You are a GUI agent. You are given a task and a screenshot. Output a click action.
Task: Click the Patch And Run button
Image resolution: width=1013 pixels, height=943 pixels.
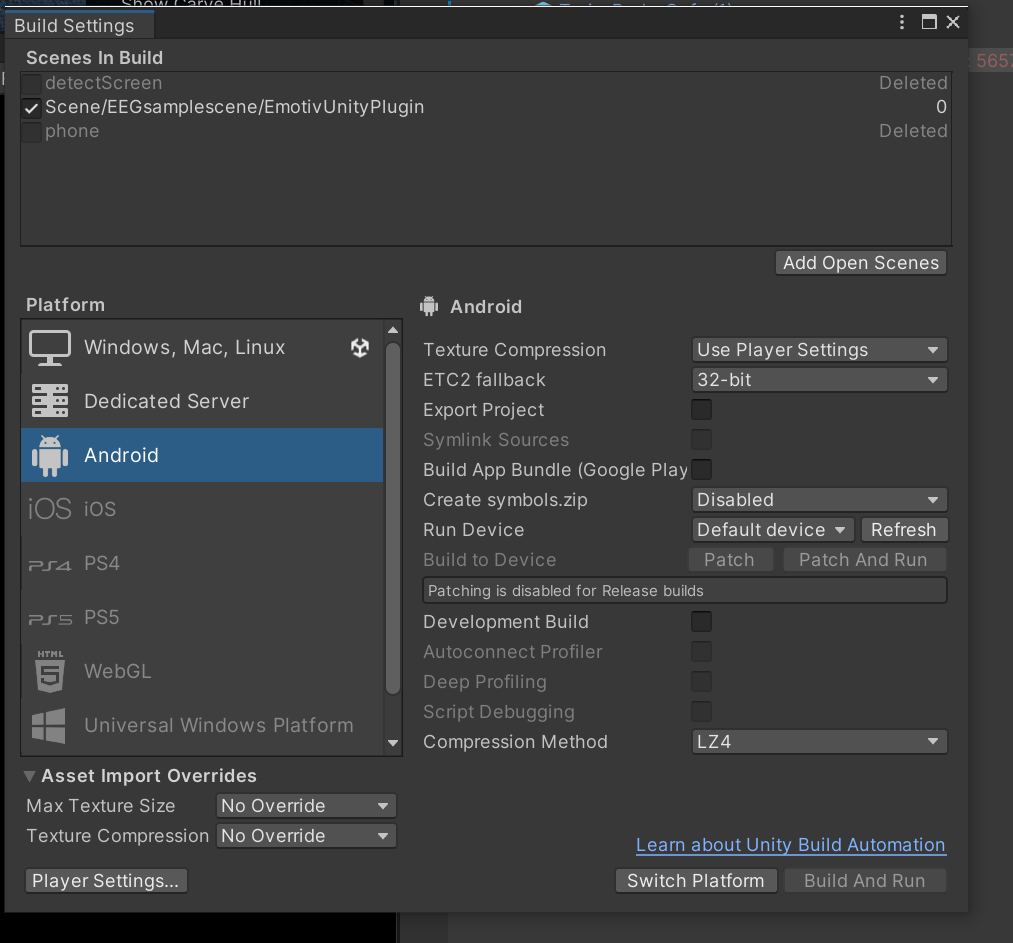tap(864, 559)
